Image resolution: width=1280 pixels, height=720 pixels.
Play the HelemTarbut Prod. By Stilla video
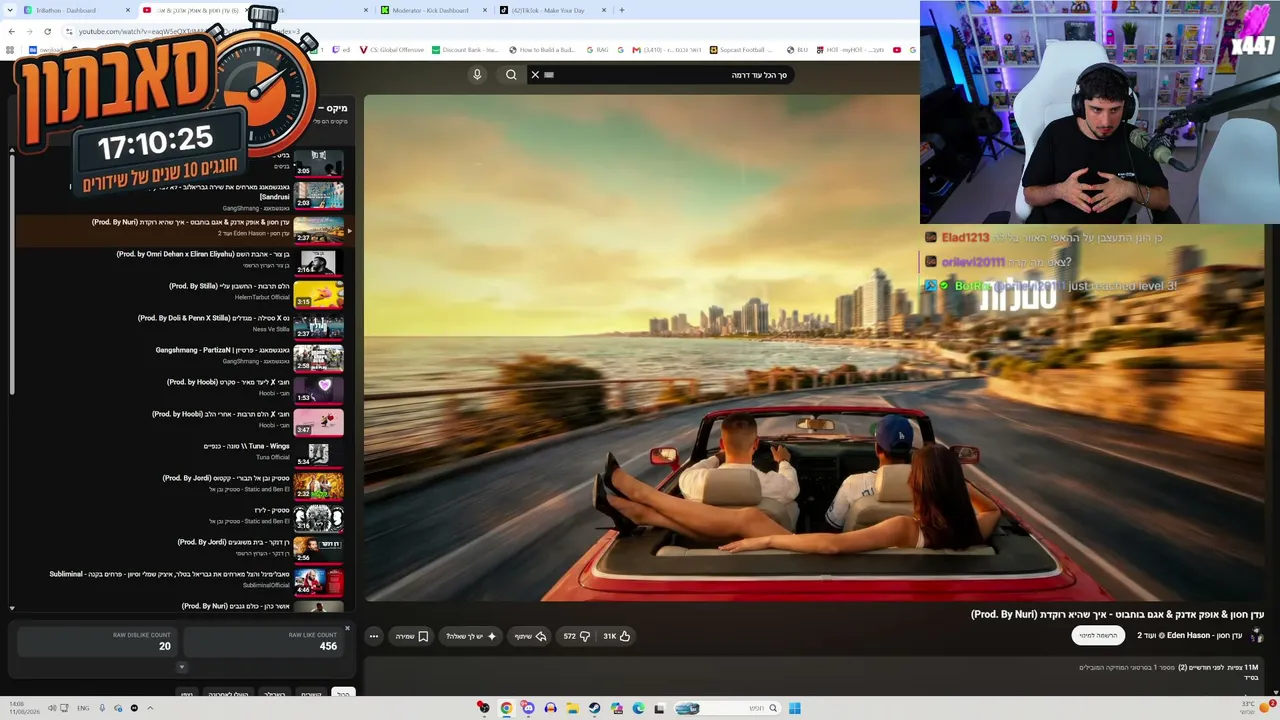pos(318,294)
